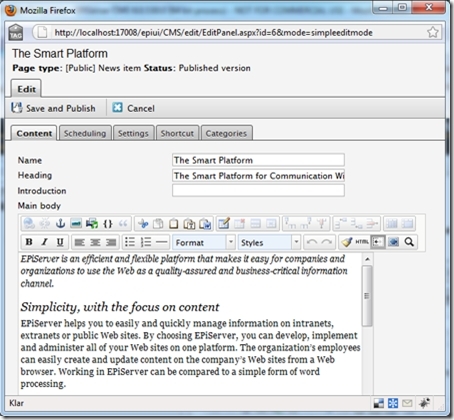Switch to the Categories tab
Screen dimensions: 454x420
226,133
